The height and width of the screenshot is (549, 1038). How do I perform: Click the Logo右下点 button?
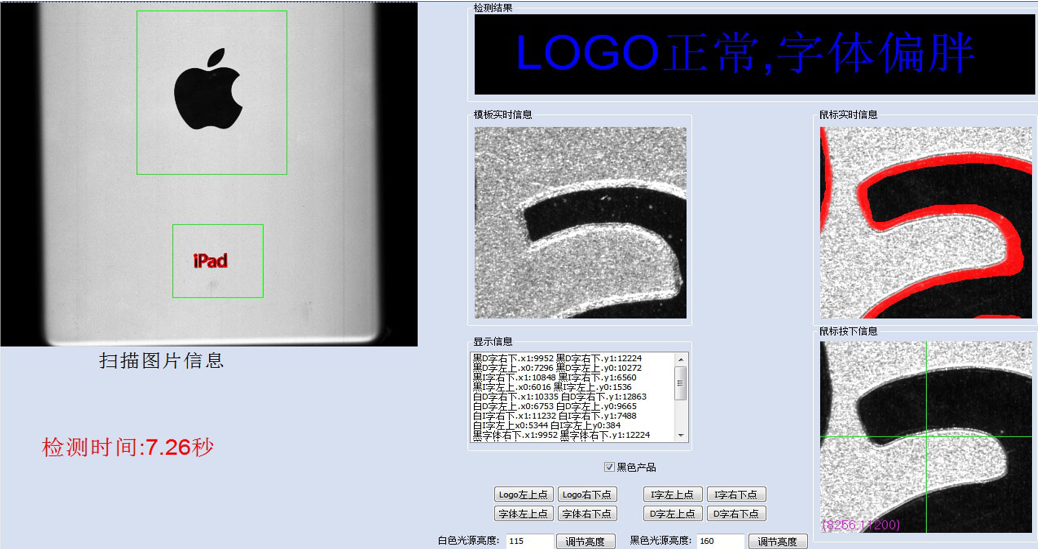tap(587, 494)
